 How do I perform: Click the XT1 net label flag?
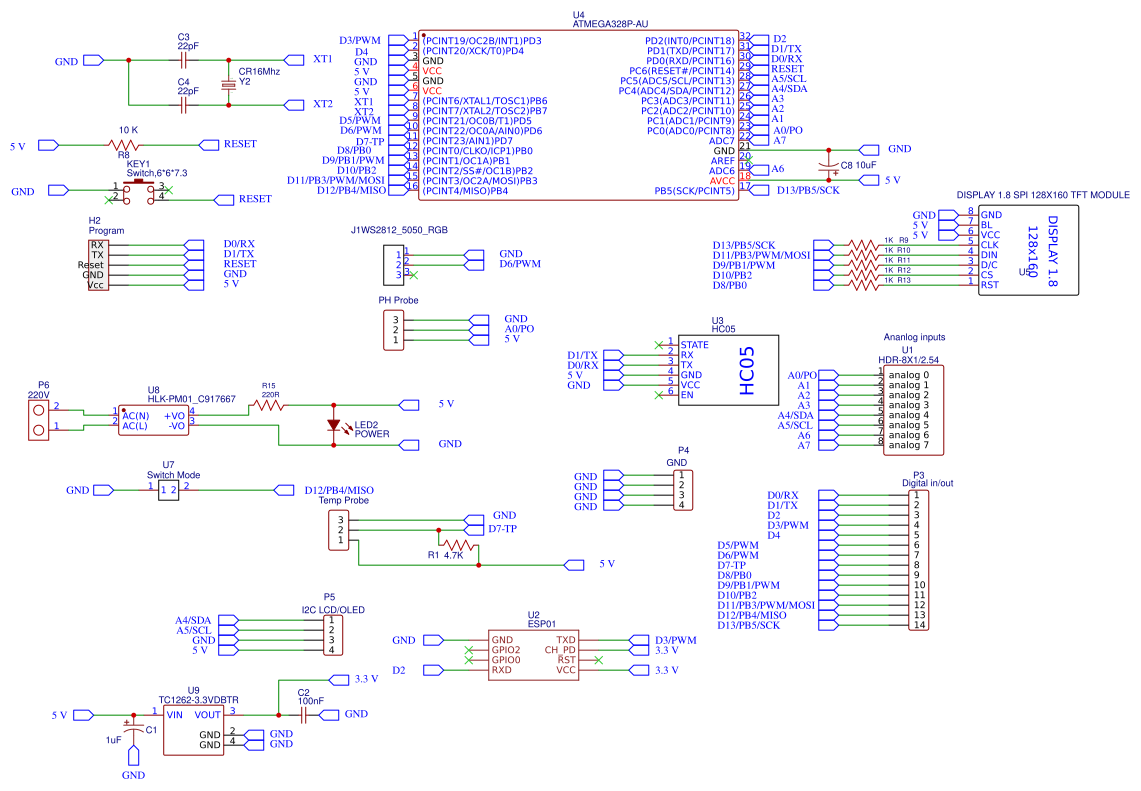point(294,60)
